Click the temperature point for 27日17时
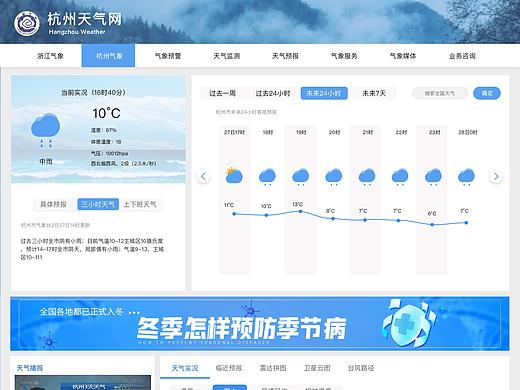 pos(234,214)
